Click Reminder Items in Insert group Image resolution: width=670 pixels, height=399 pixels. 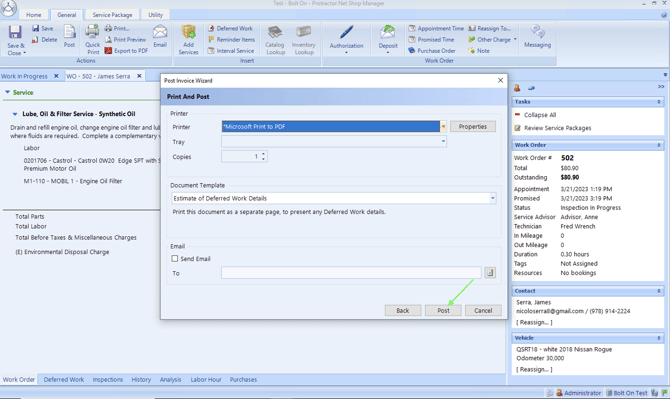(x=231, y=39)
